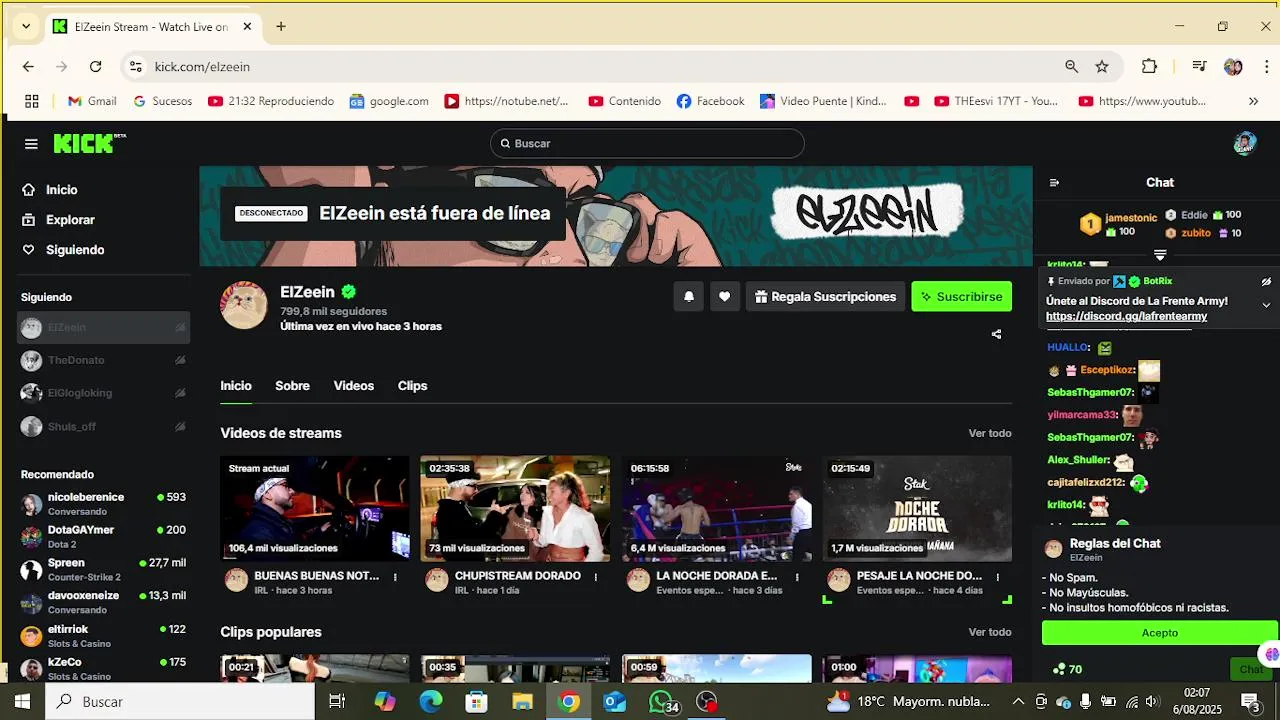Switch to the Inicio channel tab

pyautogui.click(x=236, y=386)
